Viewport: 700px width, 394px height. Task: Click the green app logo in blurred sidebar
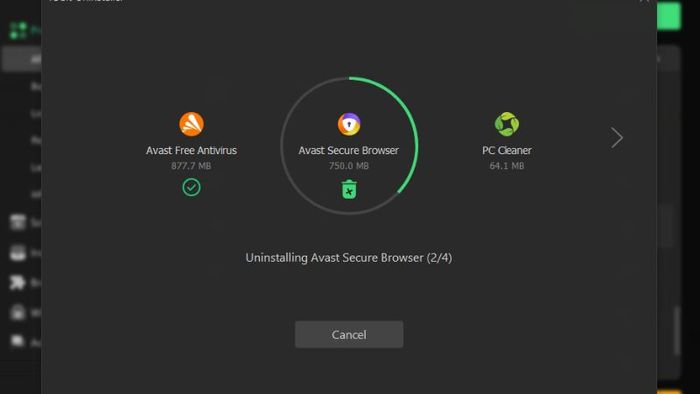click(x=19, y=30)
